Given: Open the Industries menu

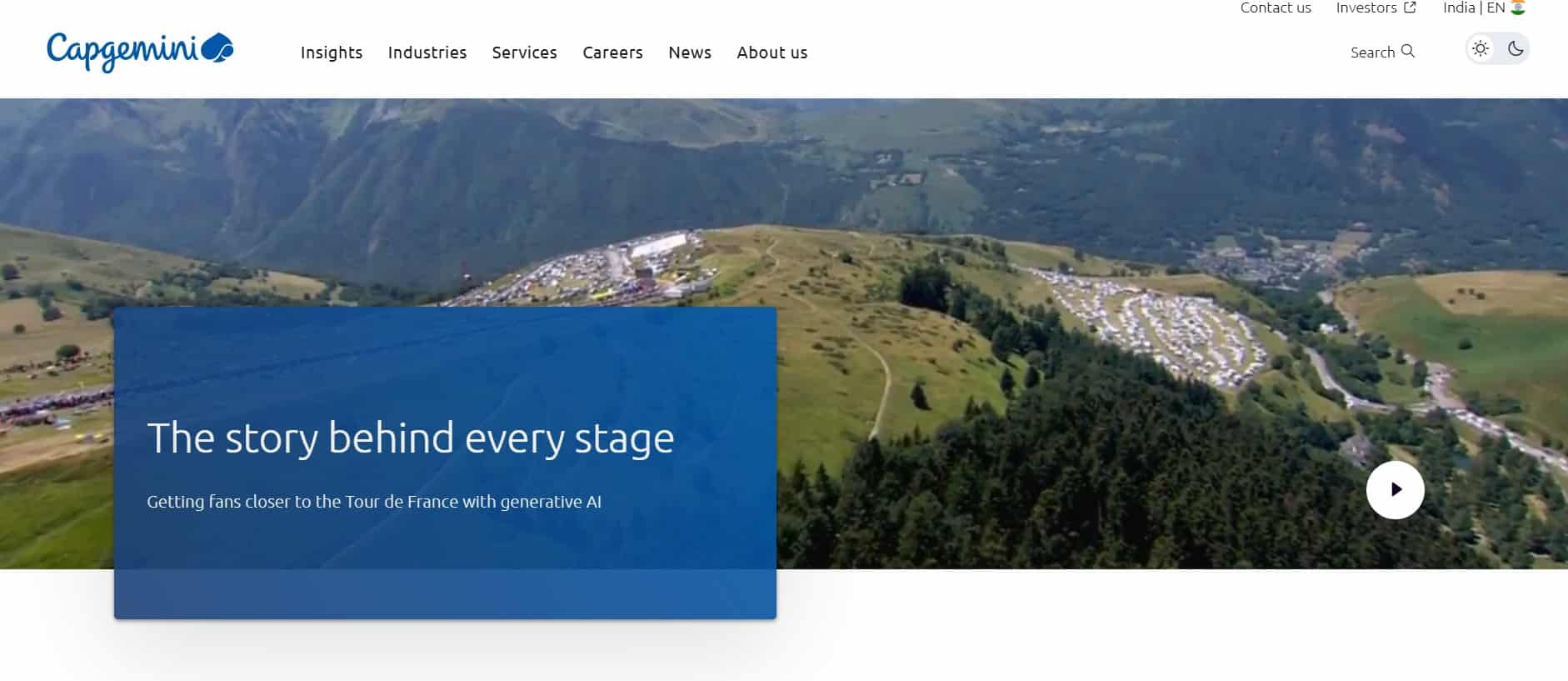Looking at the screenshot, I should click(x=427, y=53).
